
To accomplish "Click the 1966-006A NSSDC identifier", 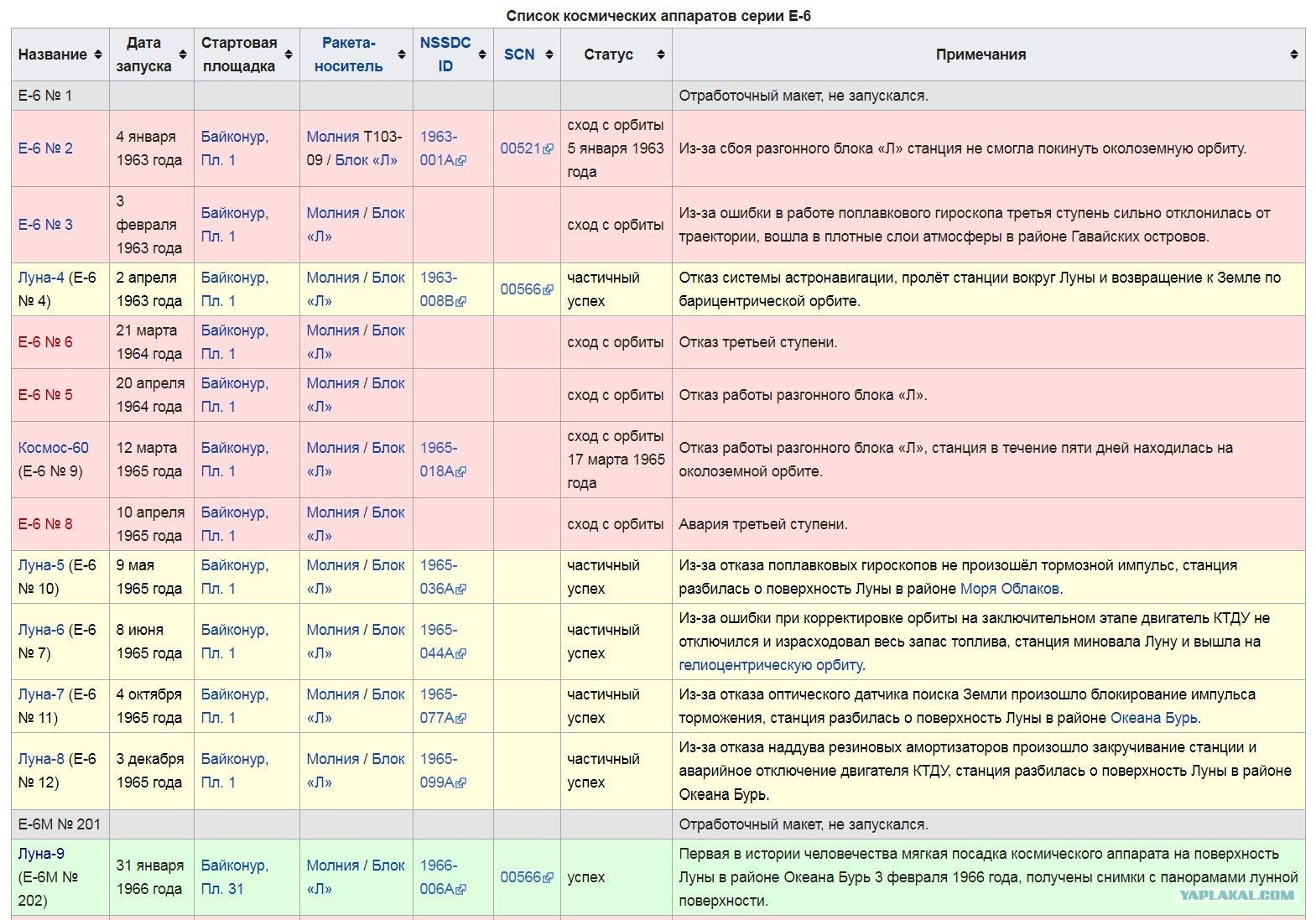I will coord(442,877).
